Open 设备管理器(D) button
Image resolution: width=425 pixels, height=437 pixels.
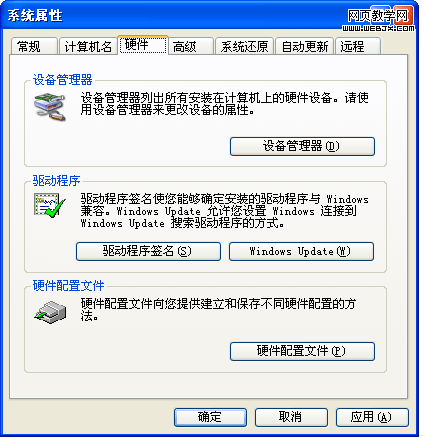[x=302, y=146]
